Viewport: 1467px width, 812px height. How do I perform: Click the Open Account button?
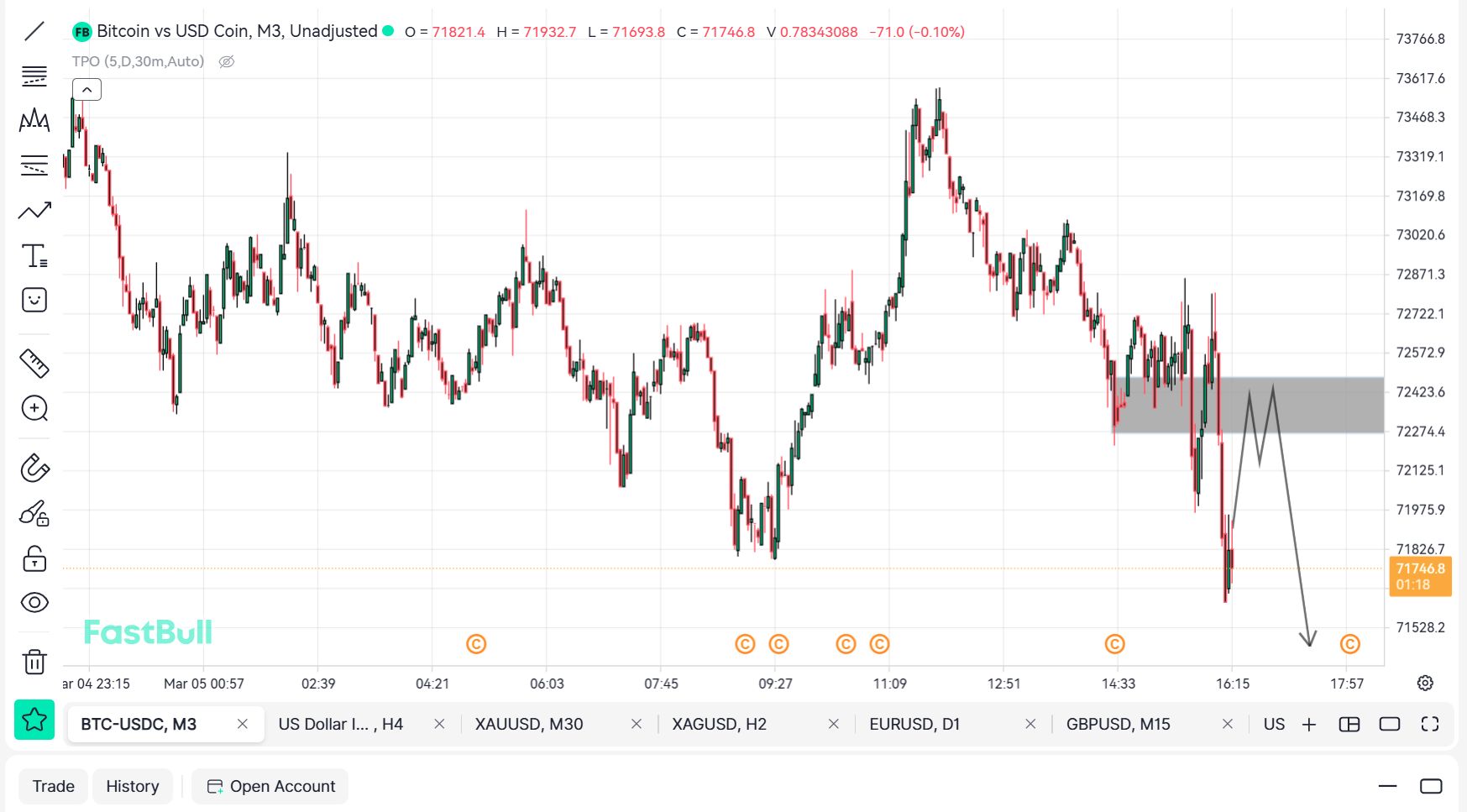[270, 786]
